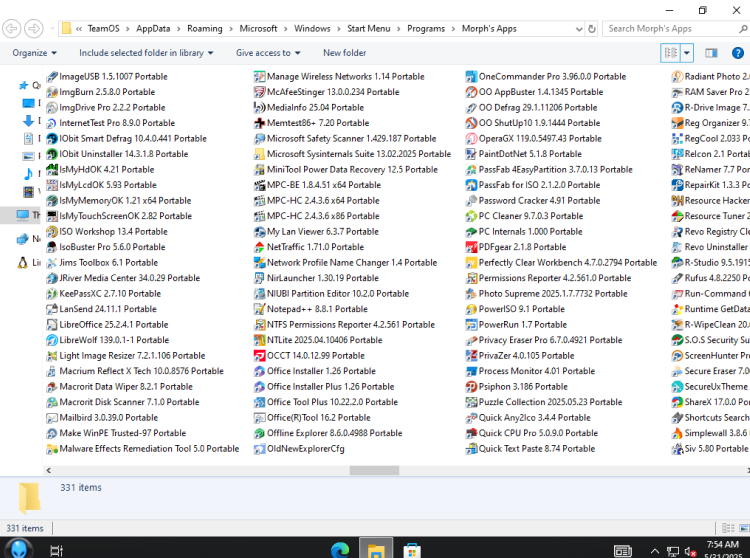The width and height of the screenshot is (750, 558).
Task: Expand the hidden path chevron before TeamOS
Action: tap(79, 29)
